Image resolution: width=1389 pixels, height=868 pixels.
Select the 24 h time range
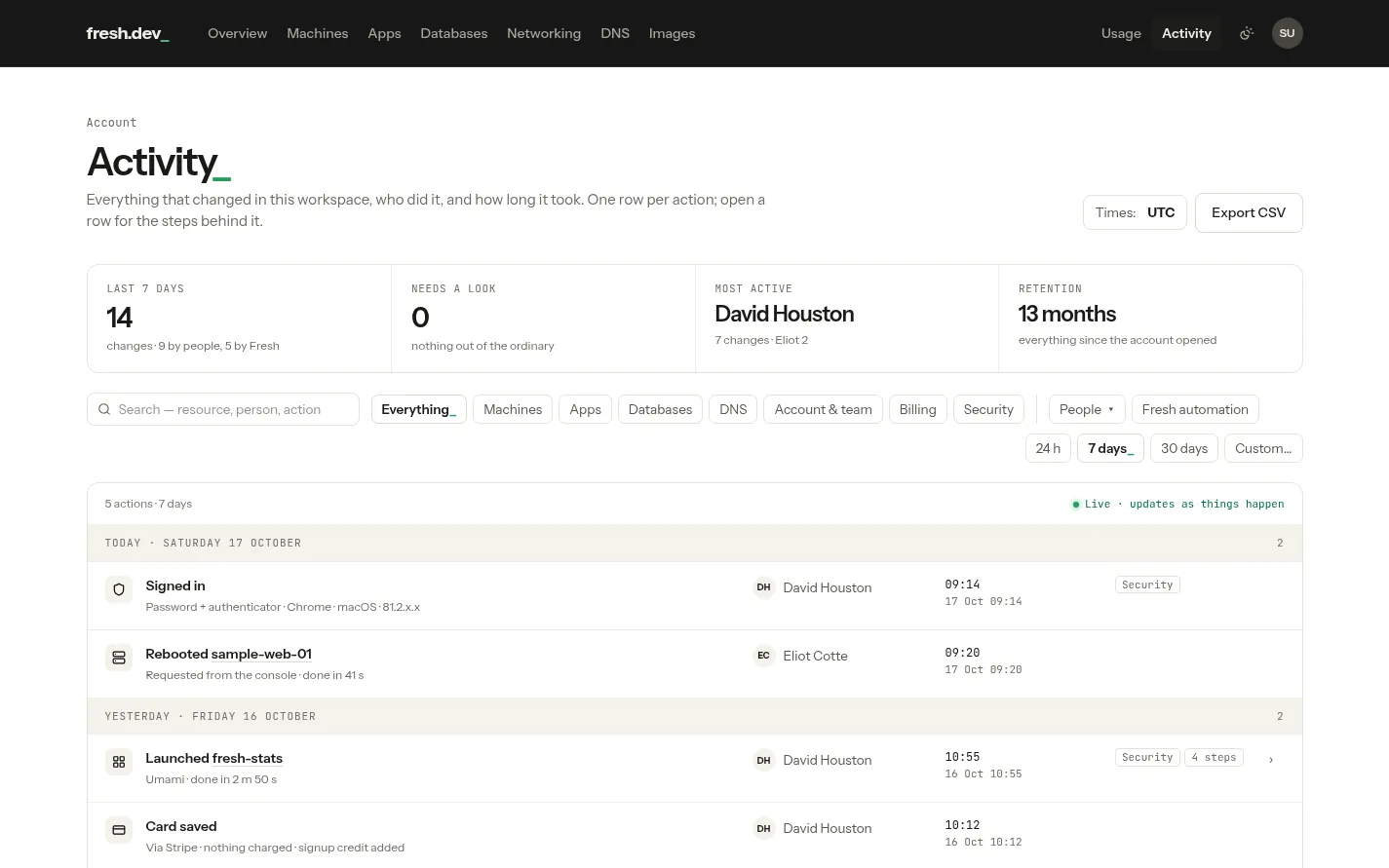1048,448
